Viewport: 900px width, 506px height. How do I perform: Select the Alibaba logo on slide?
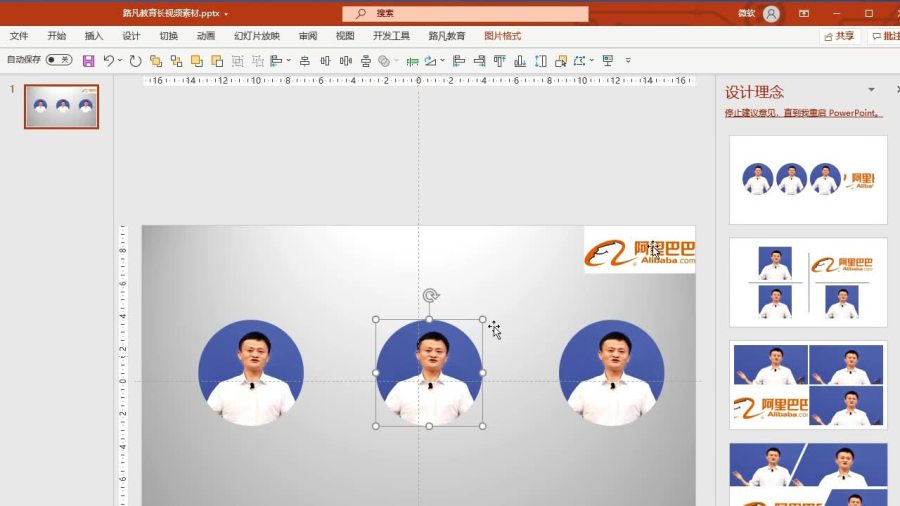639,250
